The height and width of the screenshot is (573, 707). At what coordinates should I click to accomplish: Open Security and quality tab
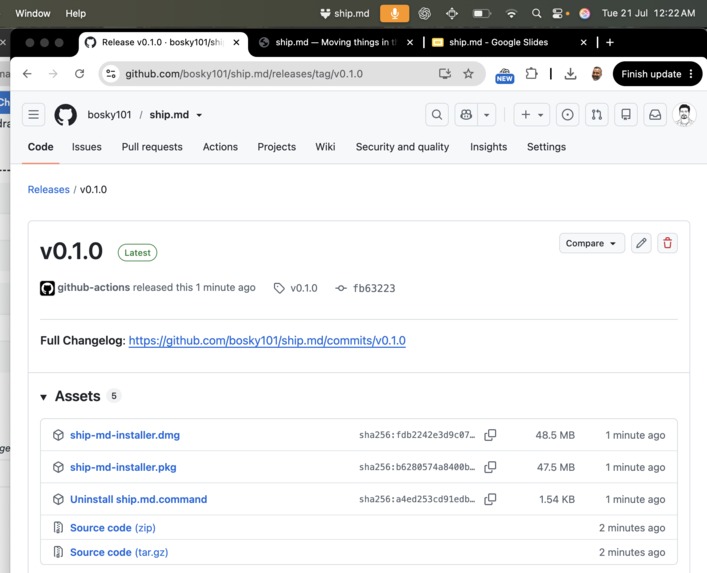tap(402, 147)
